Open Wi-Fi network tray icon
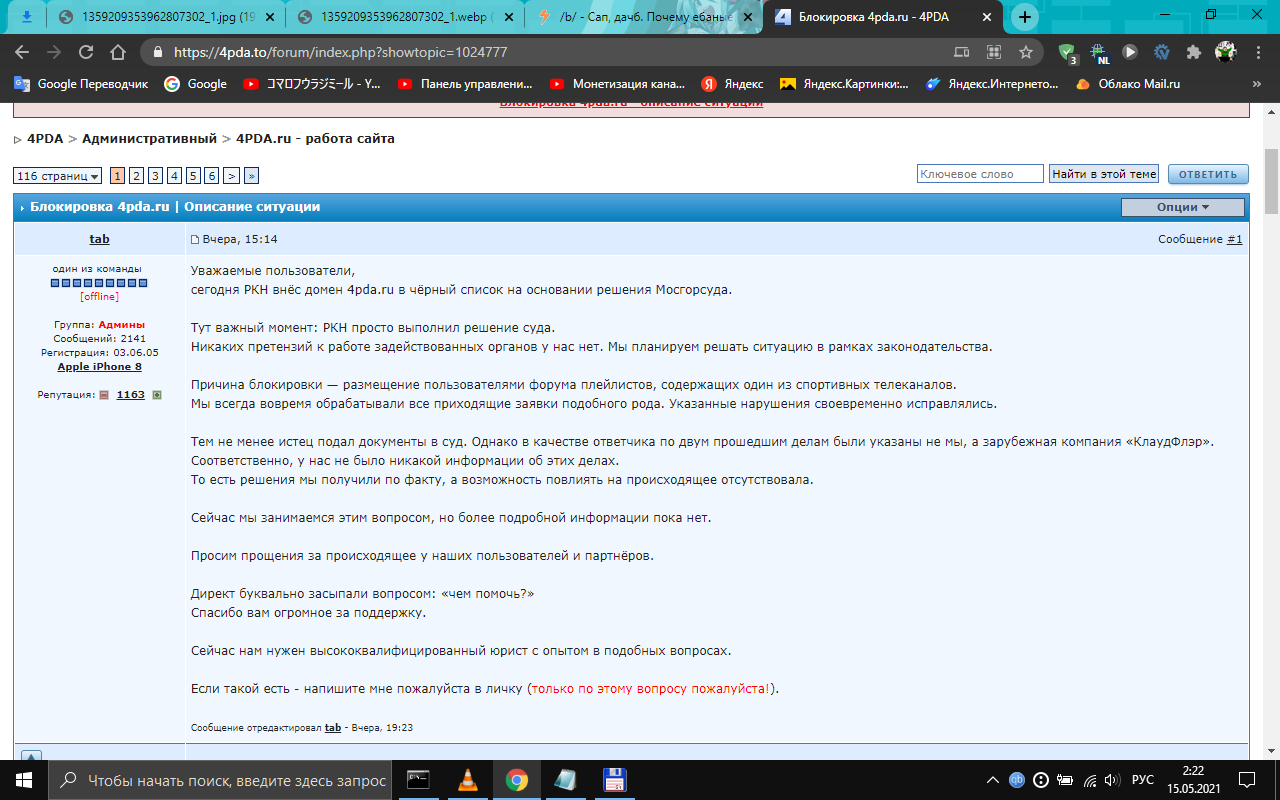This screenshot has height=800, width=1280. click(x=1091, y=780)
